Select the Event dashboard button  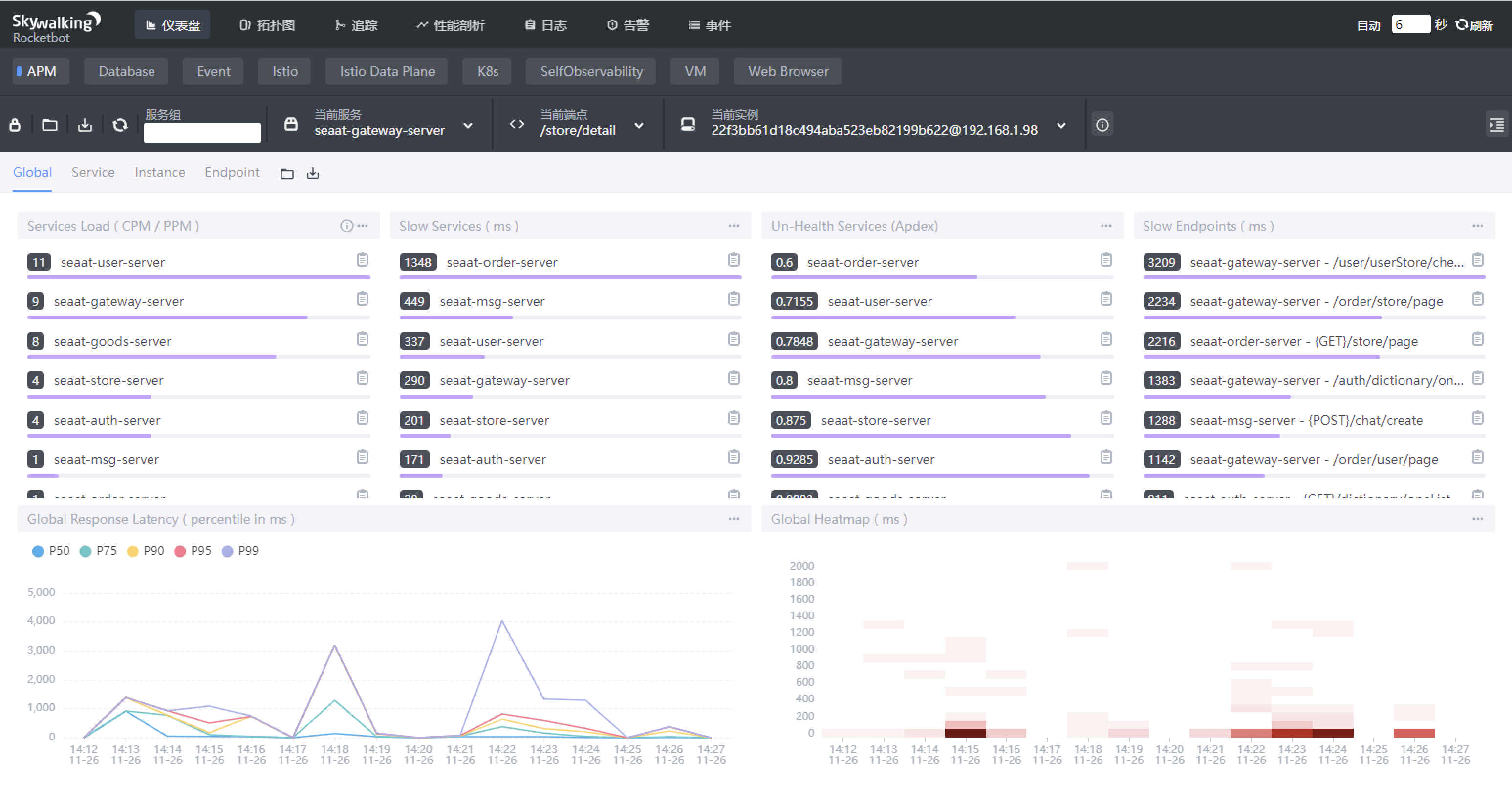tap(213, 72)
